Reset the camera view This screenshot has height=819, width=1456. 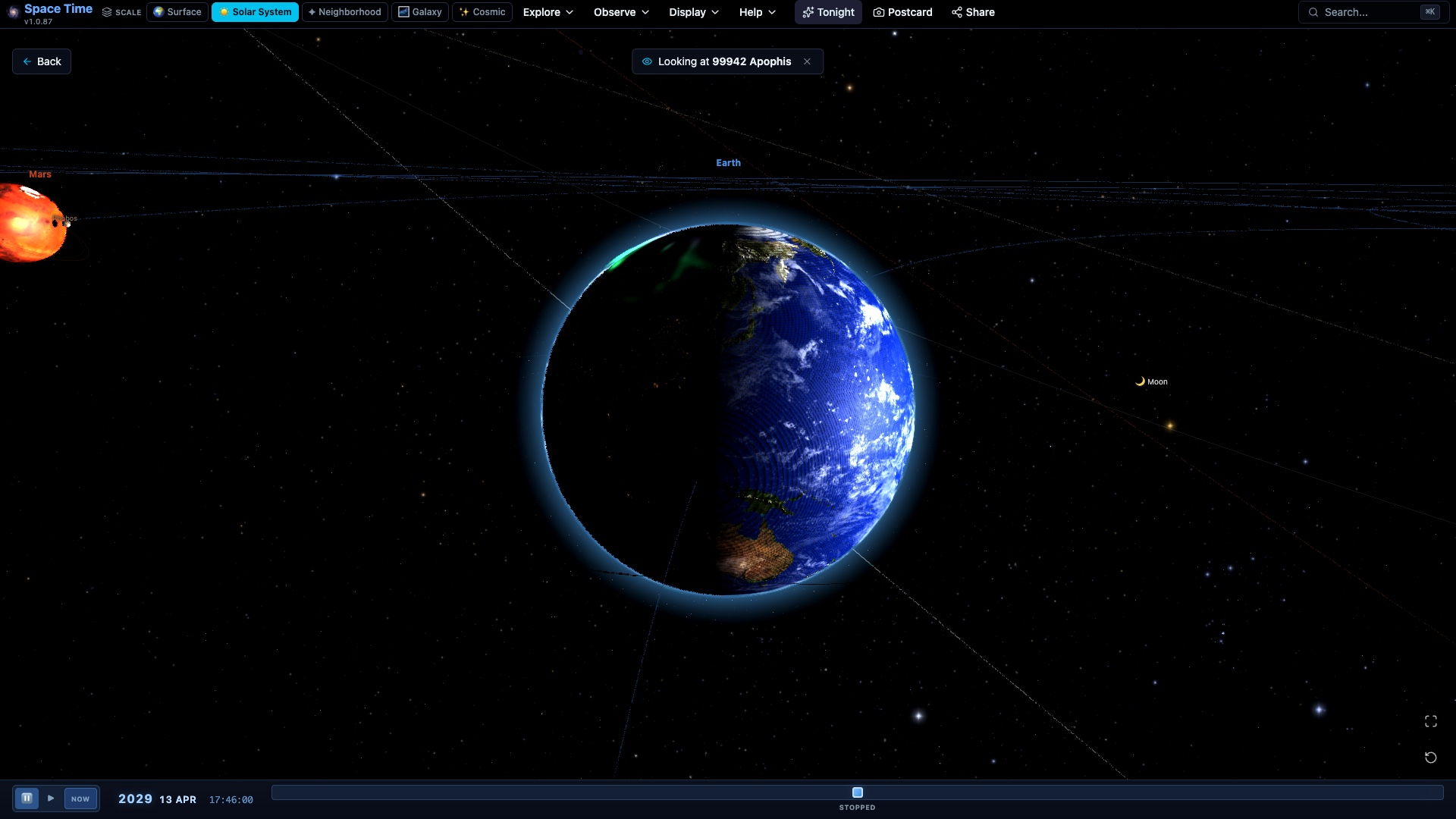point(1431,758)
